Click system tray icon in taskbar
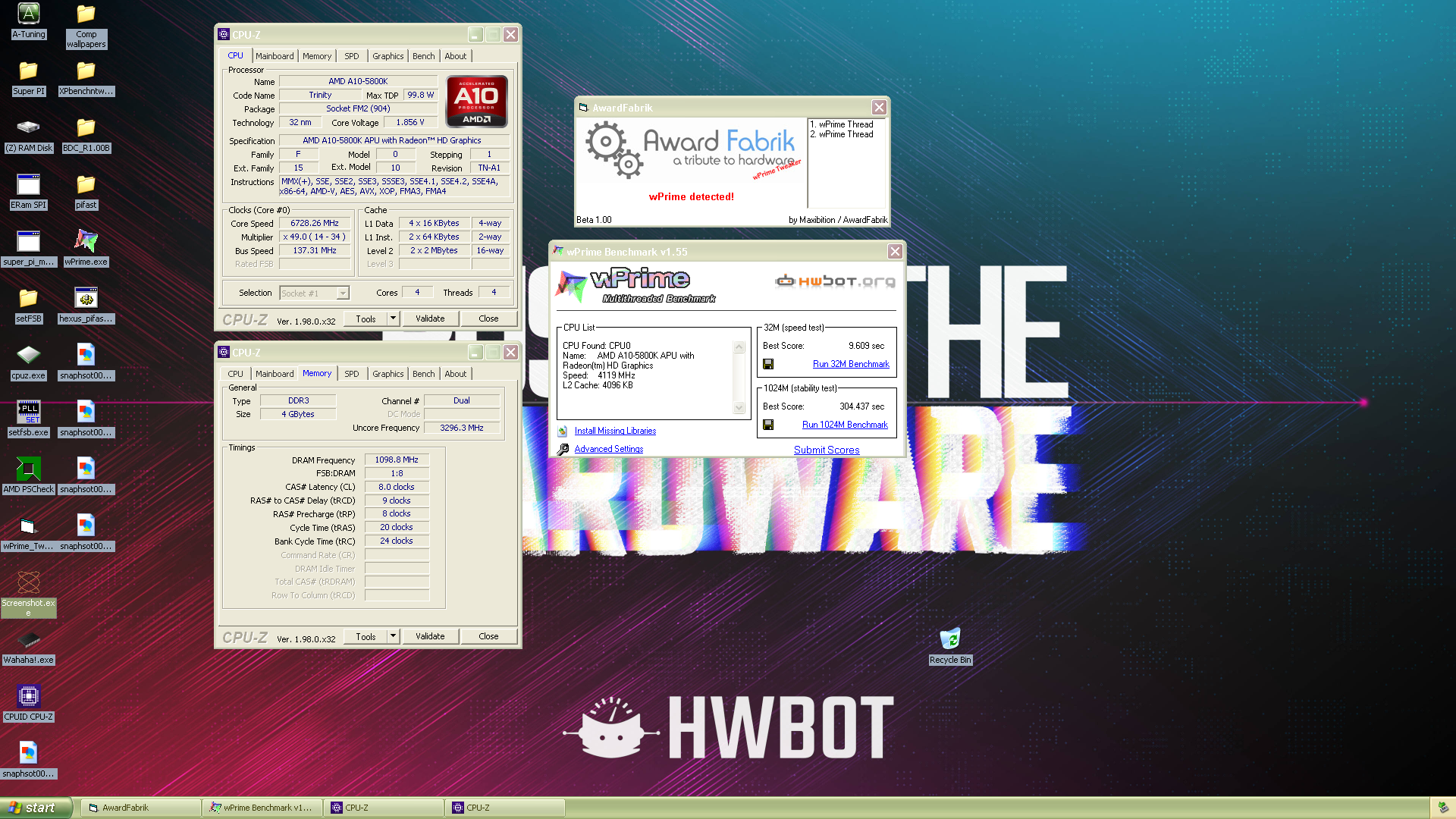Viewport: 1456px width, 819px height. [x=1443, y=808]
